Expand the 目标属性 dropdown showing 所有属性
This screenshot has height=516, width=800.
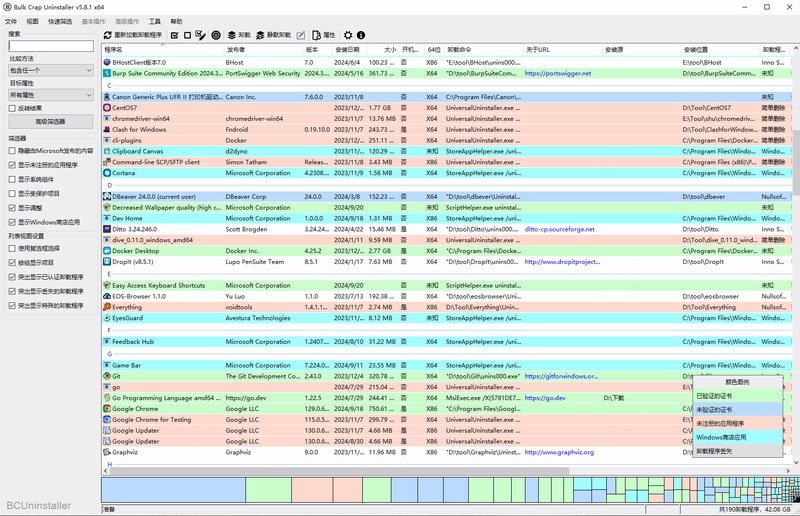coord(50,93)
